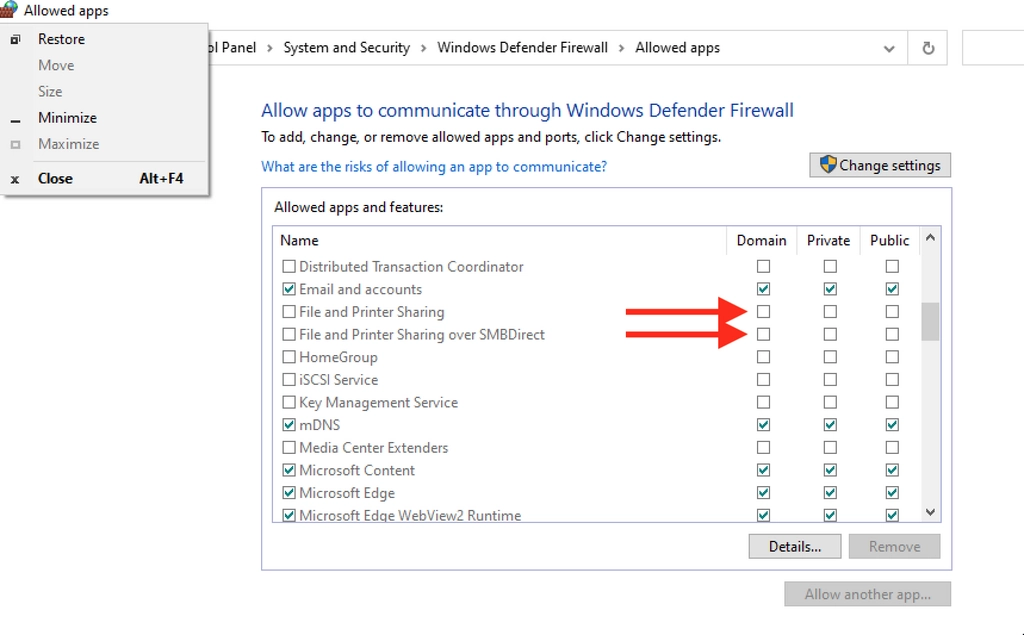Click the list scroll up arrow
This screenshot has width=1024, height=635.
point(930,238)
